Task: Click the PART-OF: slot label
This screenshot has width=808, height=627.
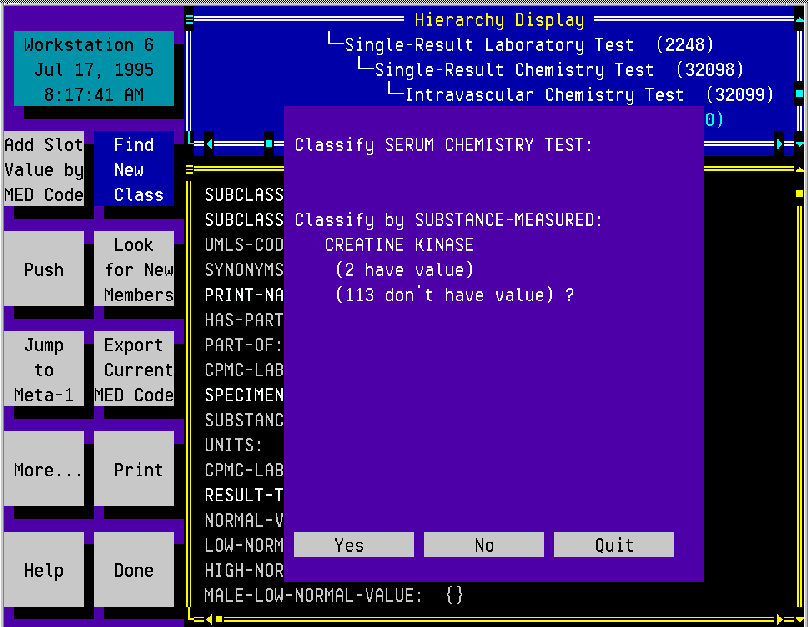Action: coord(243,345)
